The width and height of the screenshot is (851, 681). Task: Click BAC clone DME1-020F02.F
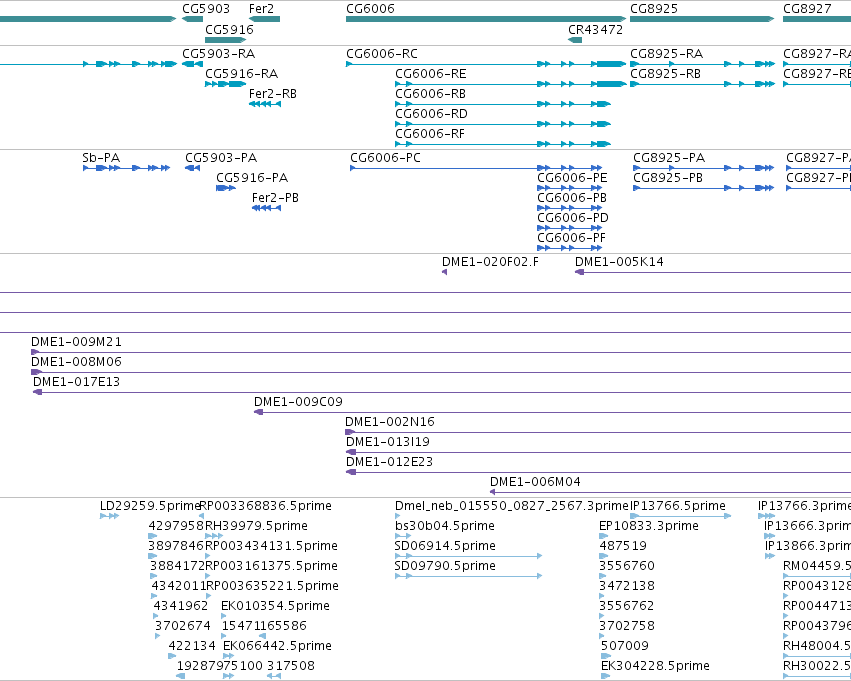tap(444, 272)
